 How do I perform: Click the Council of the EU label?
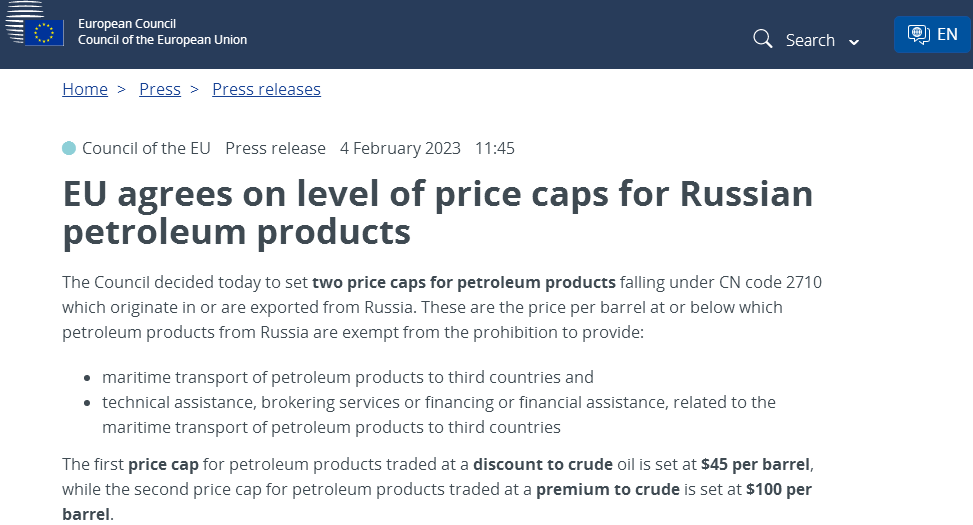click(146, 148)
